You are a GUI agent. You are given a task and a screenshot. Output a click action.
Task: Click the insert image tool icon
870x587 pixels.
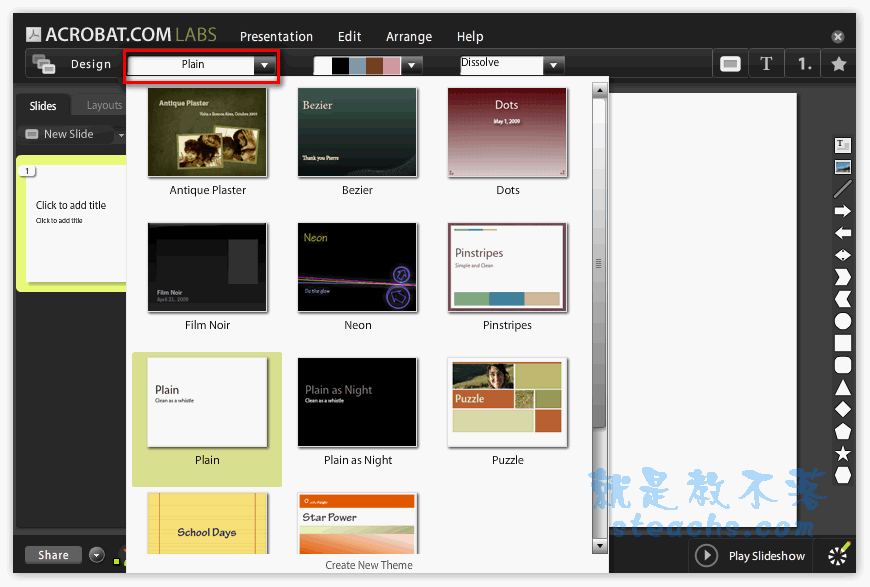click(x=842, y=167)
